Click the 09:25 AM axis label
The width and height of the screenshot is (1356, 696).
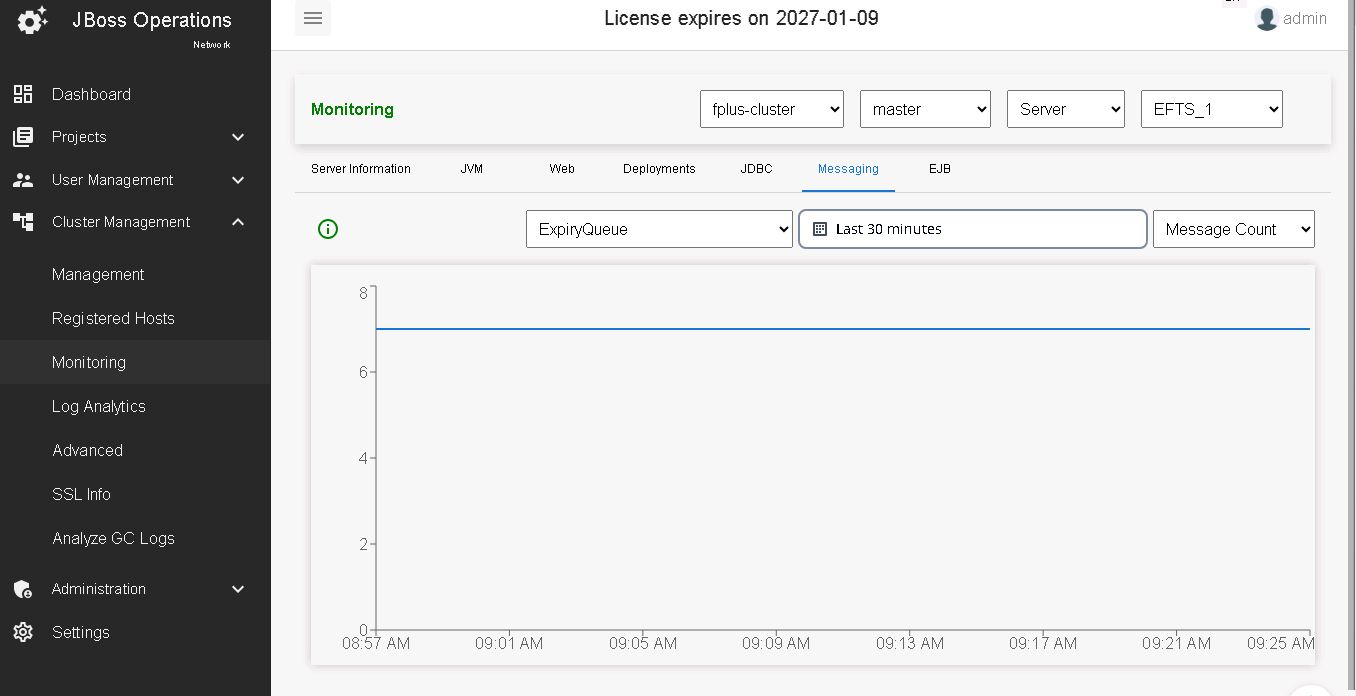pyautogui.click(x=1281, y=643)
